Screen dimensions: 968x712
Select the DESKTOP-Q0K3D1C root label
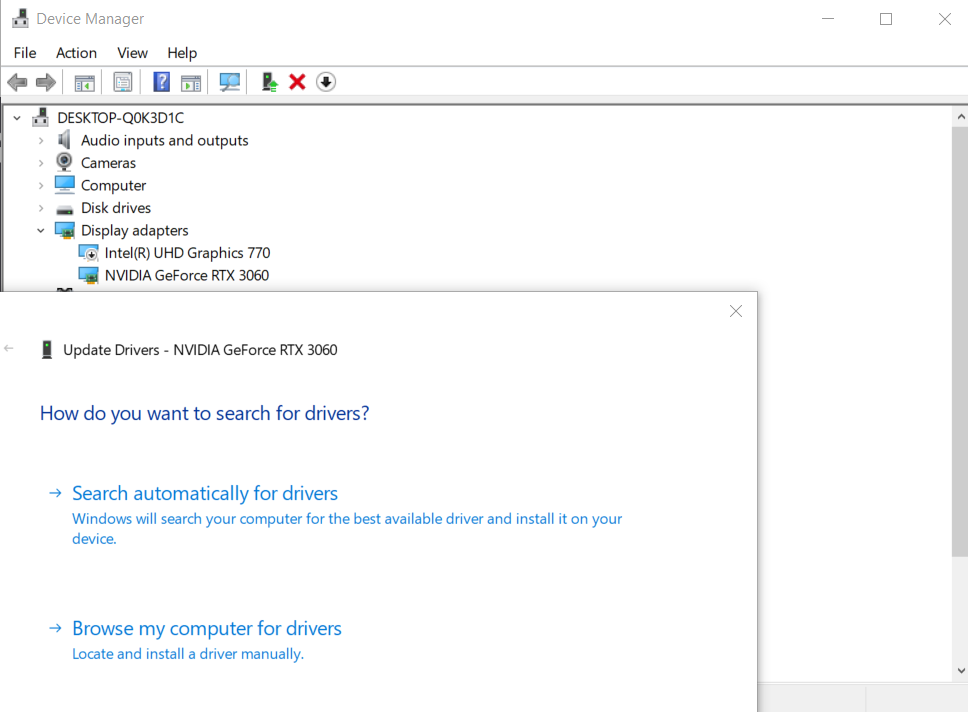click(120, 117)
